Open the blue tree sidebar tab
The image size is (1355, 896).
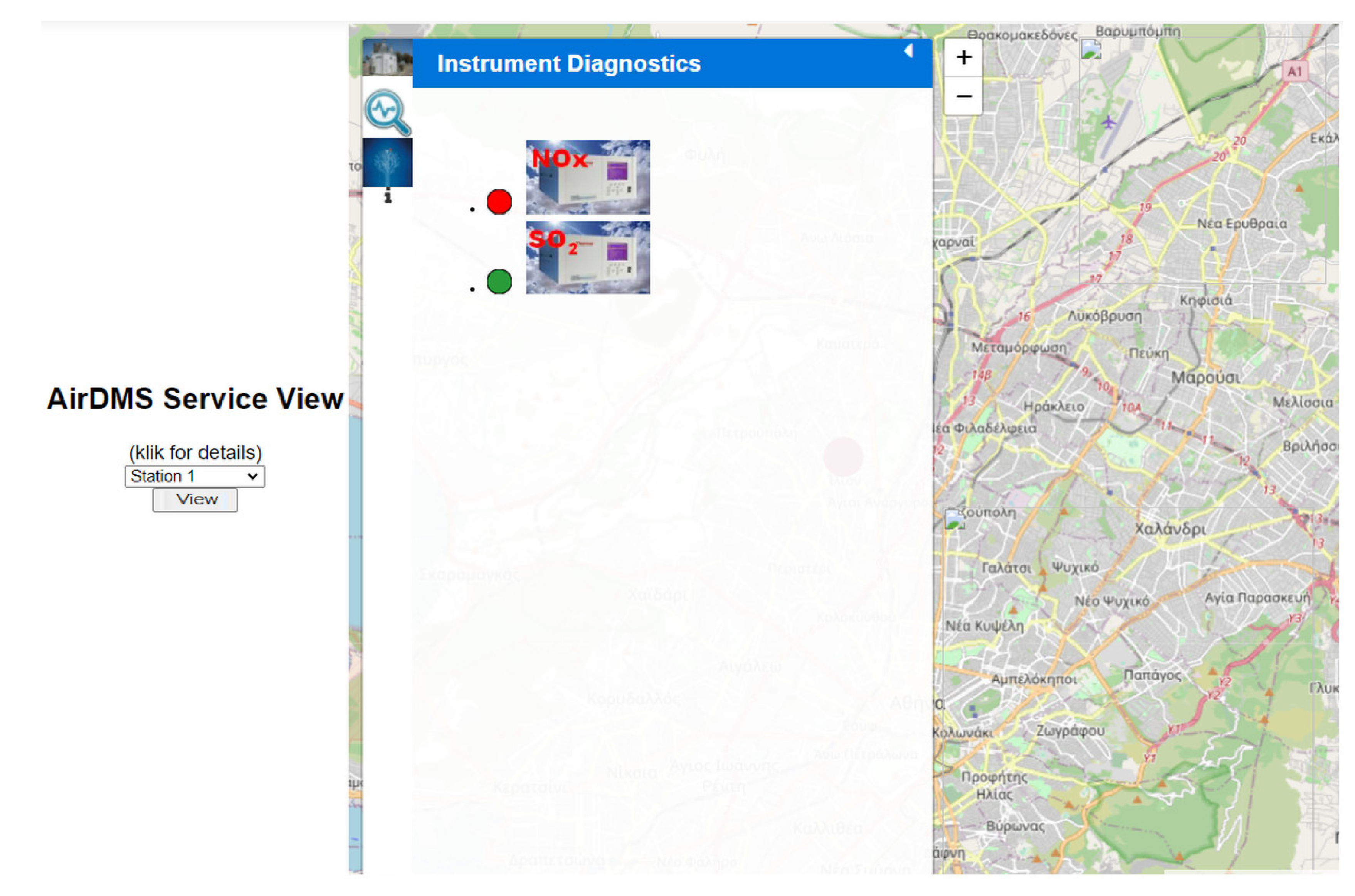tap(387, 162)
